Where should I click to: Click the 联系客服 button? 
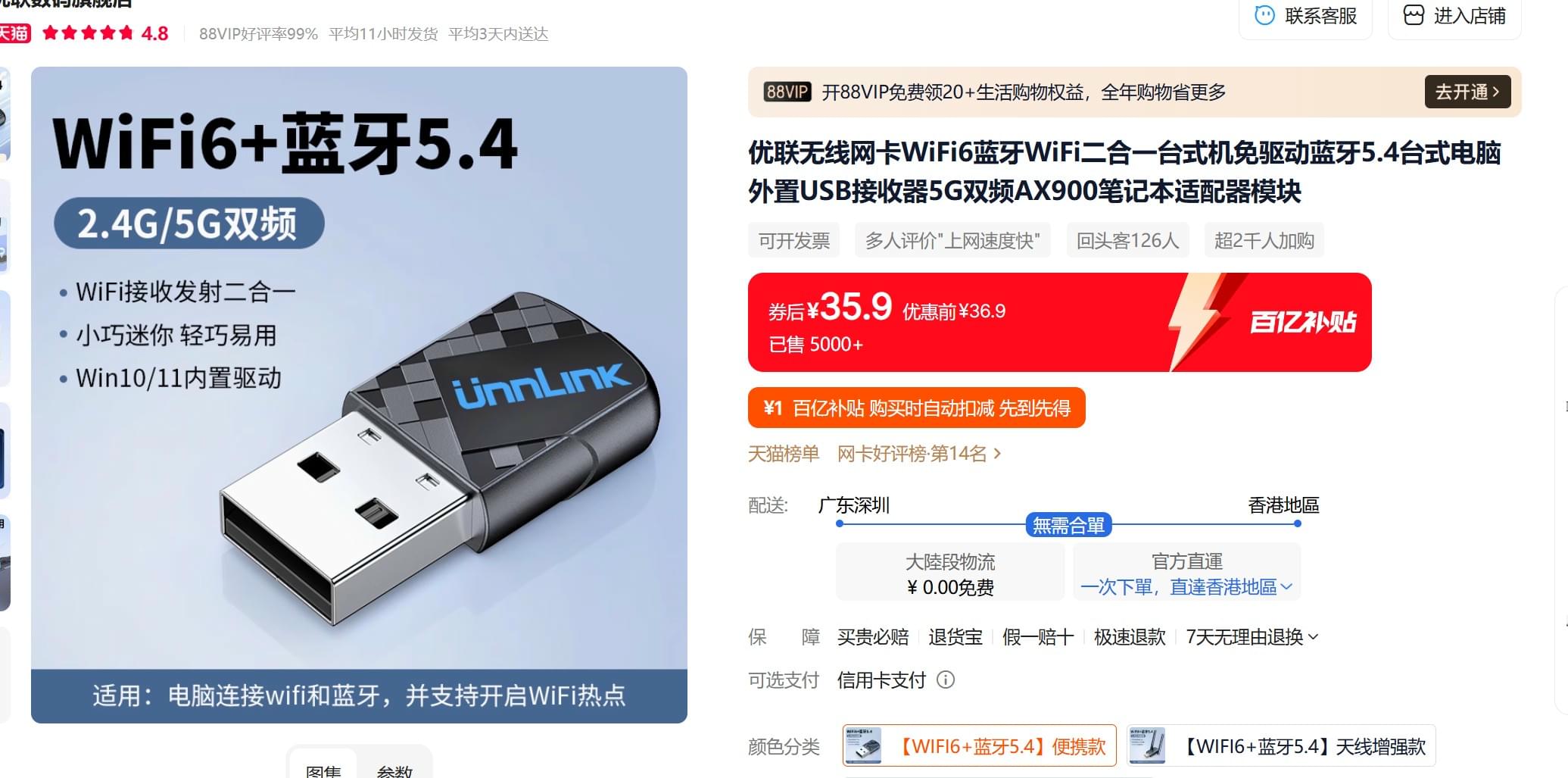(x=1306, y=16)
